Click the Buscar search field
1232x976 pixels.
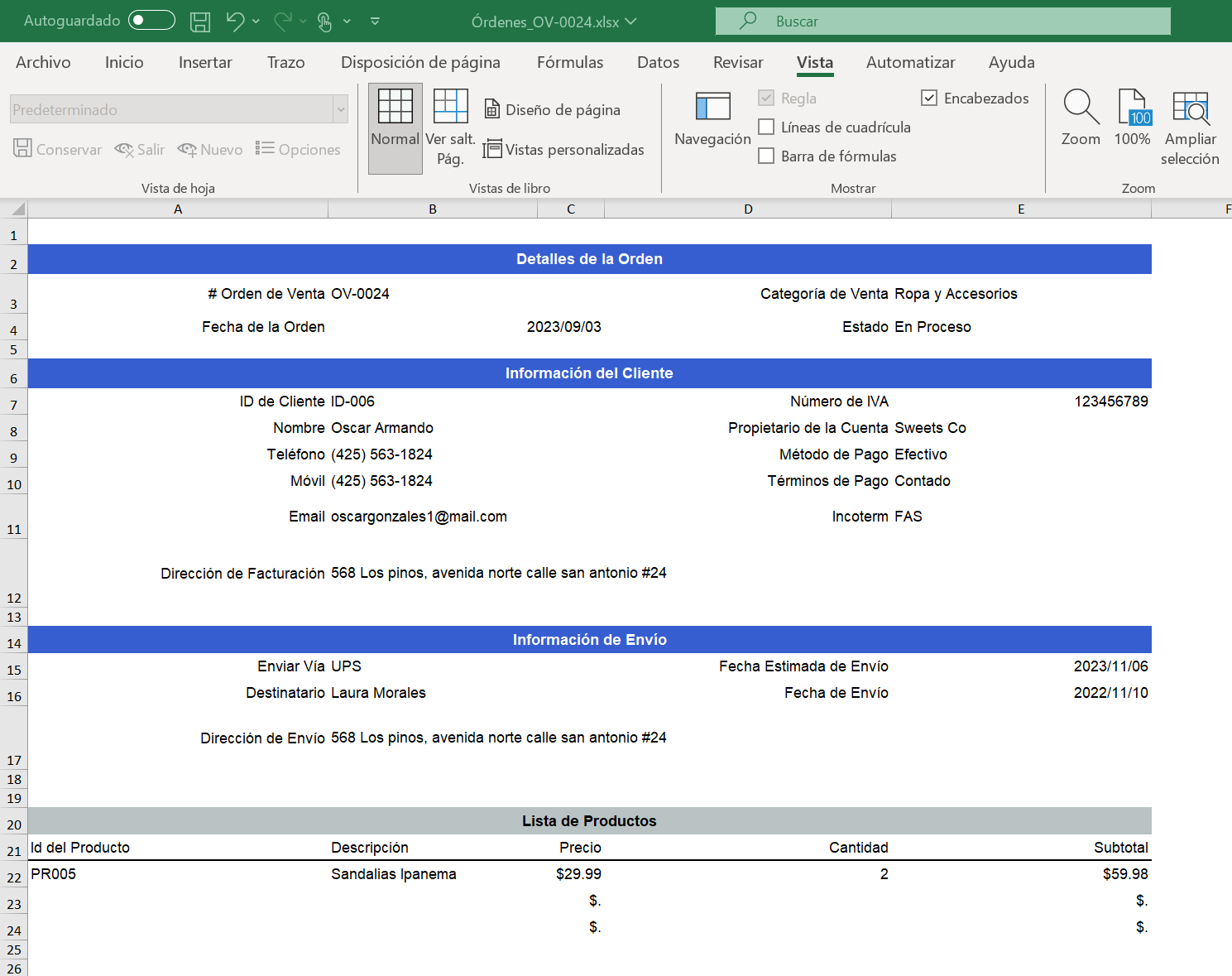click(x=943, y=22)
